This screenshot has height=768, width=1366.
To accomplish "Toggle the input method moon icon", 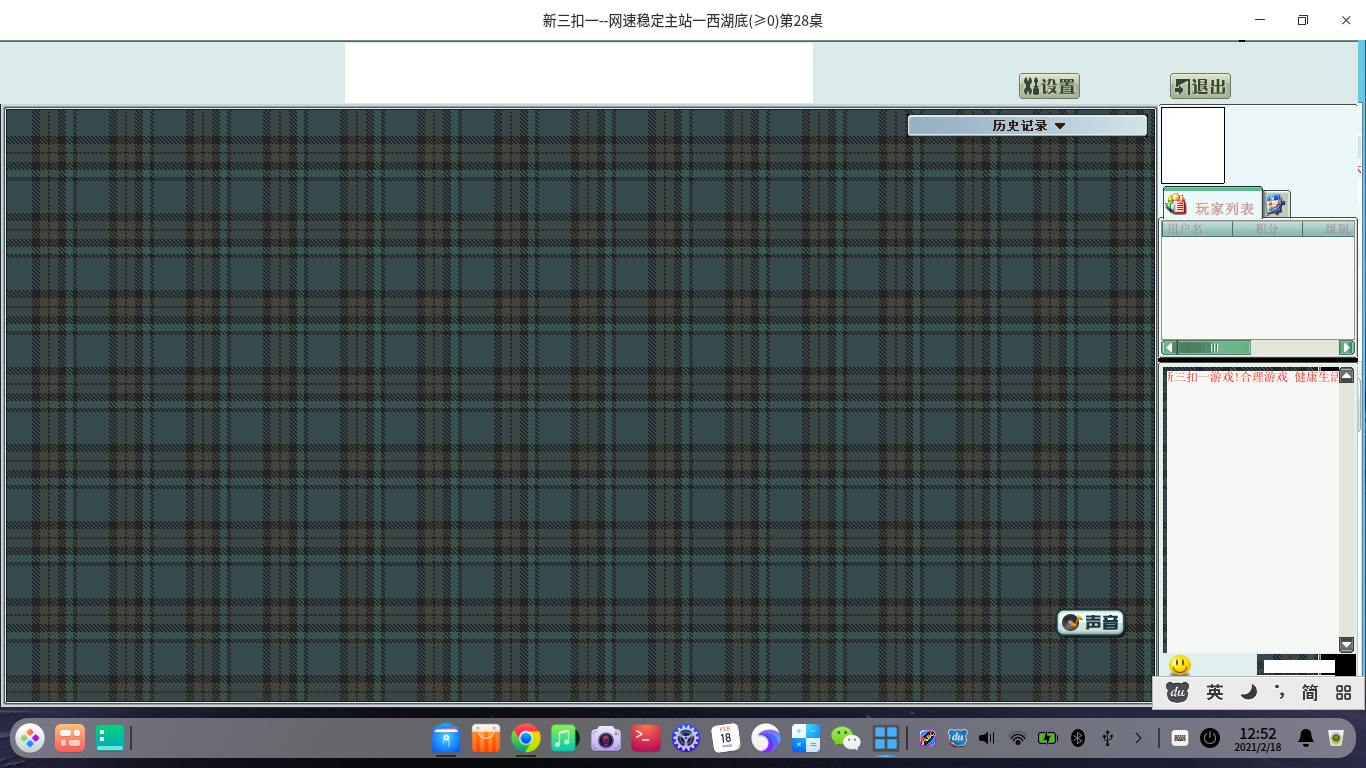I will [x=1248, y=692].
